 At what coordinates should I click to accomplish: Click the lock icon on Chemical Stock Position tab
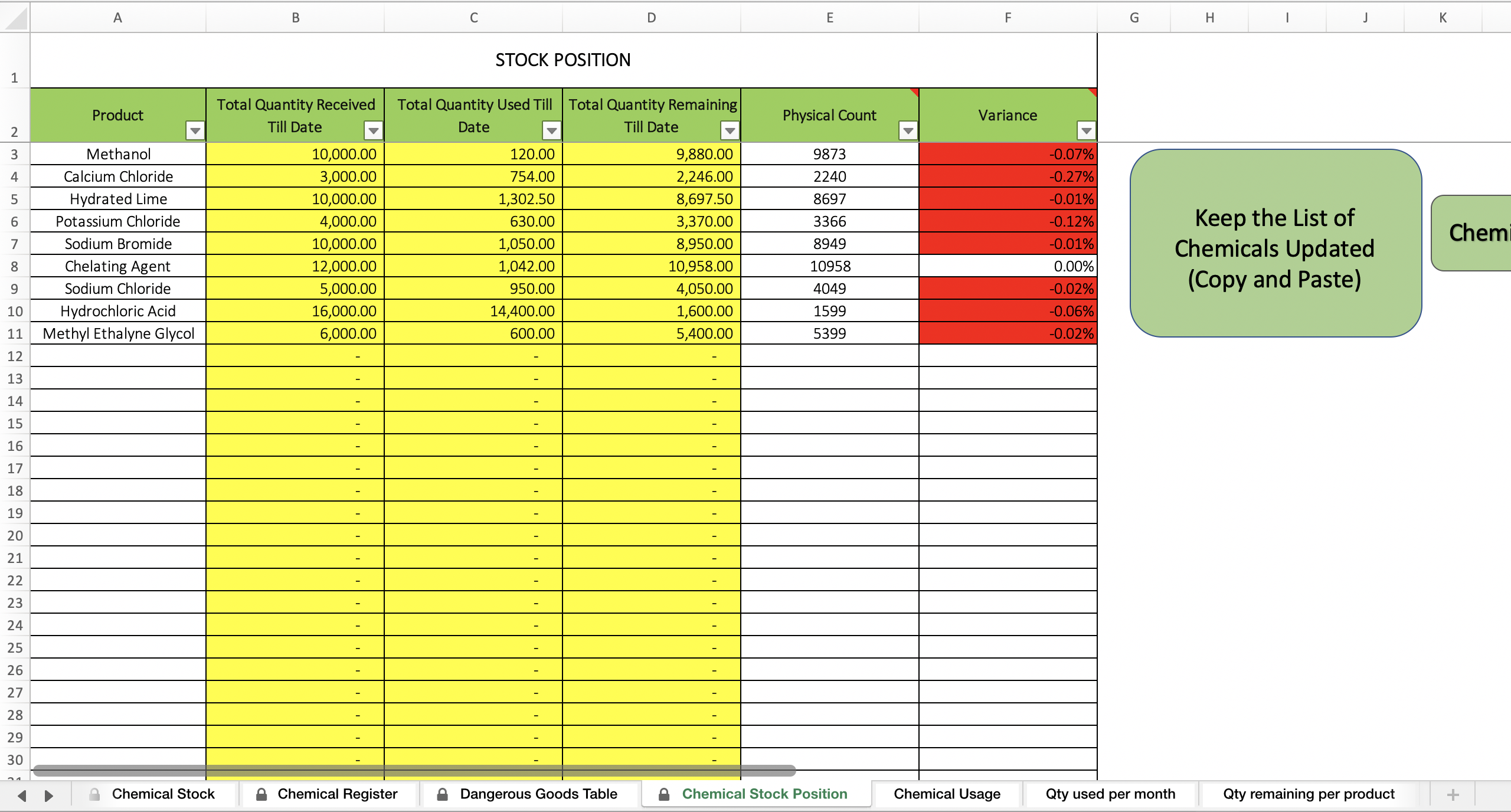663,794
